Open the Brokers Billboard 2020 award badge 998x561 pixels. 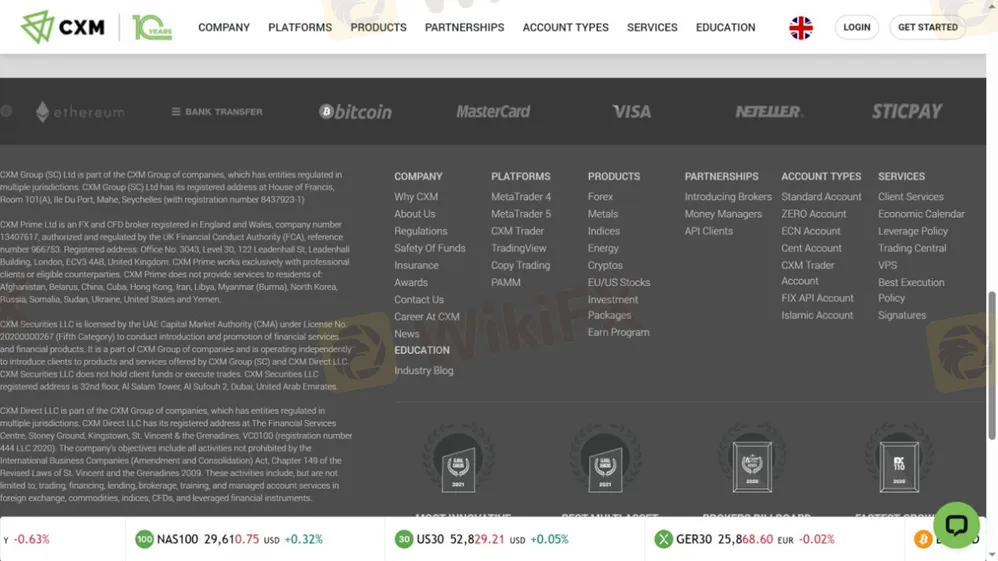coord(752,460)
